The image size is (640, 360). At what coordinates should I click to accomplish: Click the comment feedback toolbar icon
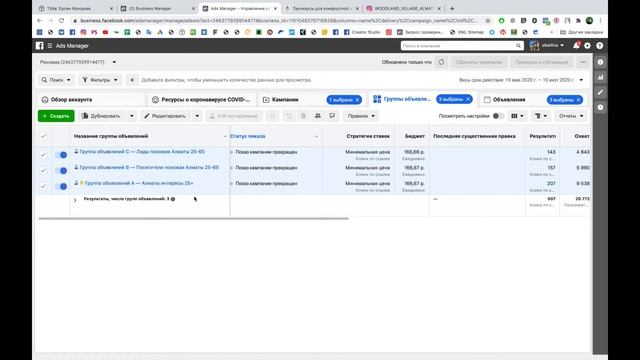(x=332, y=116)
